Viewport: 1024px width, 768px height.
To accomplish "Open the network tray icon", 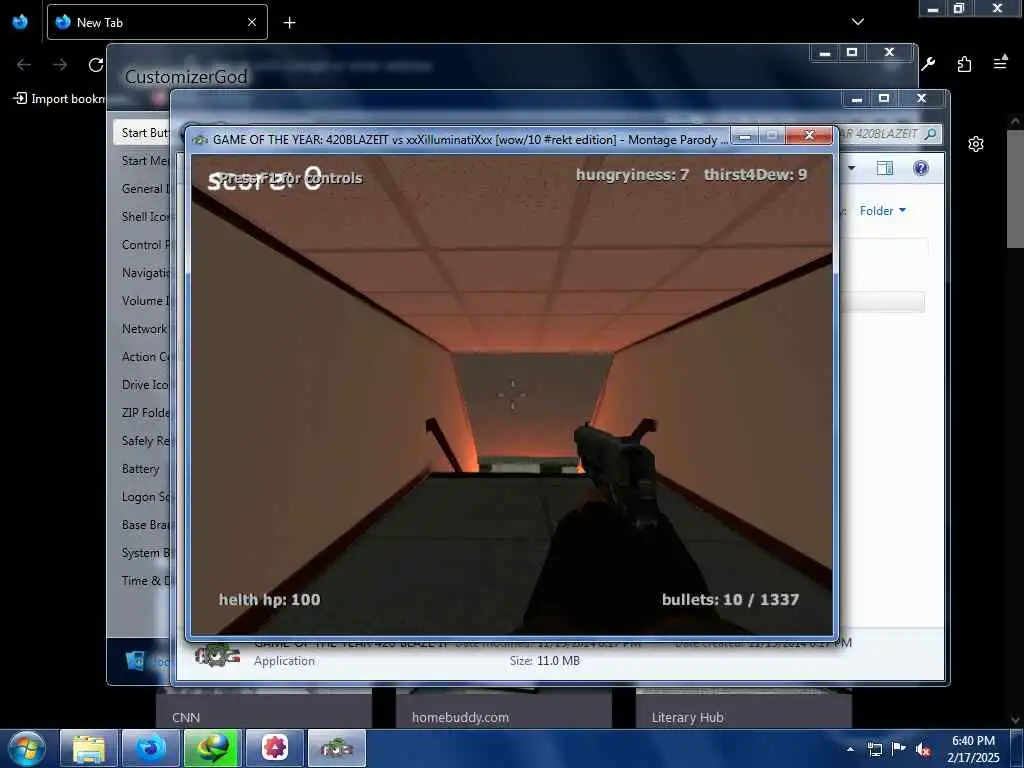I will coord(874,749).
